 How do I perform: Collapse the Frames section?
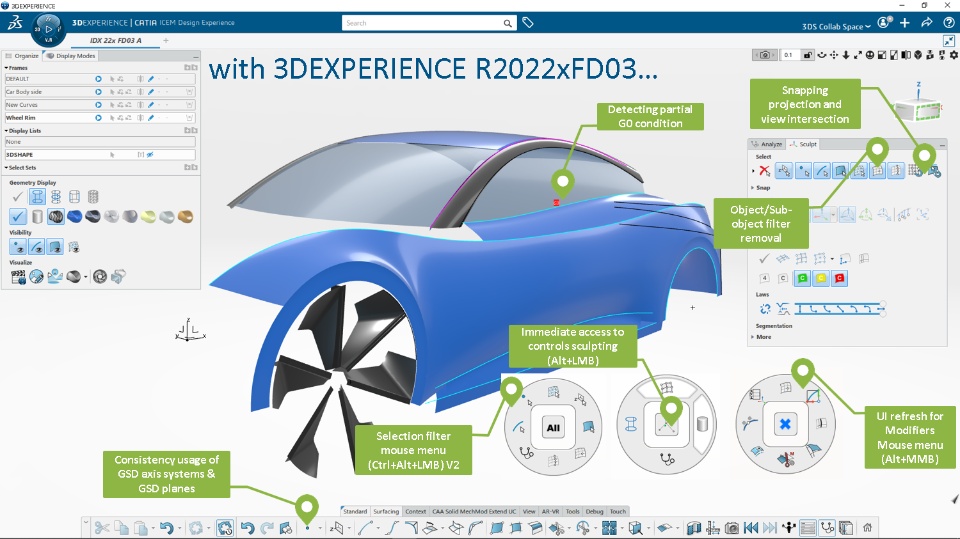click(x=7, y=68)
